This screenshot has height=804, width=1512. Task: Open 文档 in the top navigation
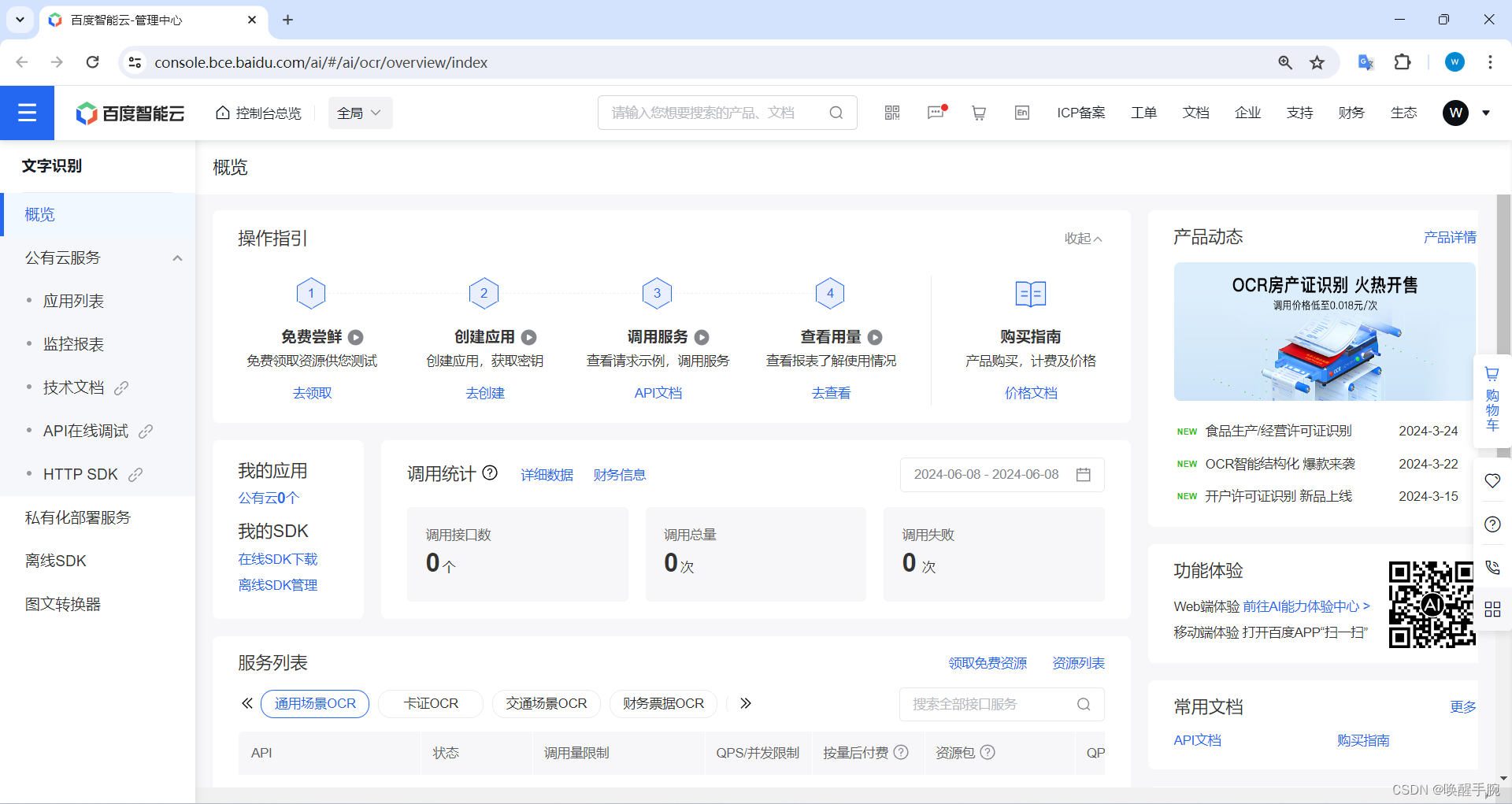[x=1195, y=113]
